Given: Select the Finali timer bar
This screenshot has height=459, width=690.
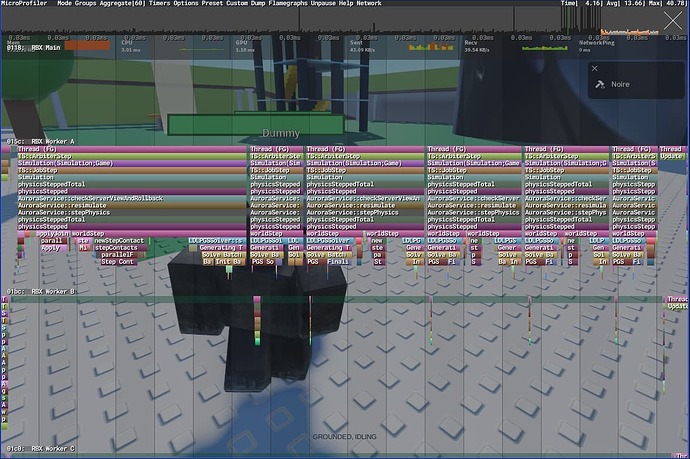Looking at the screenshot, I should [x=339, y=262].
